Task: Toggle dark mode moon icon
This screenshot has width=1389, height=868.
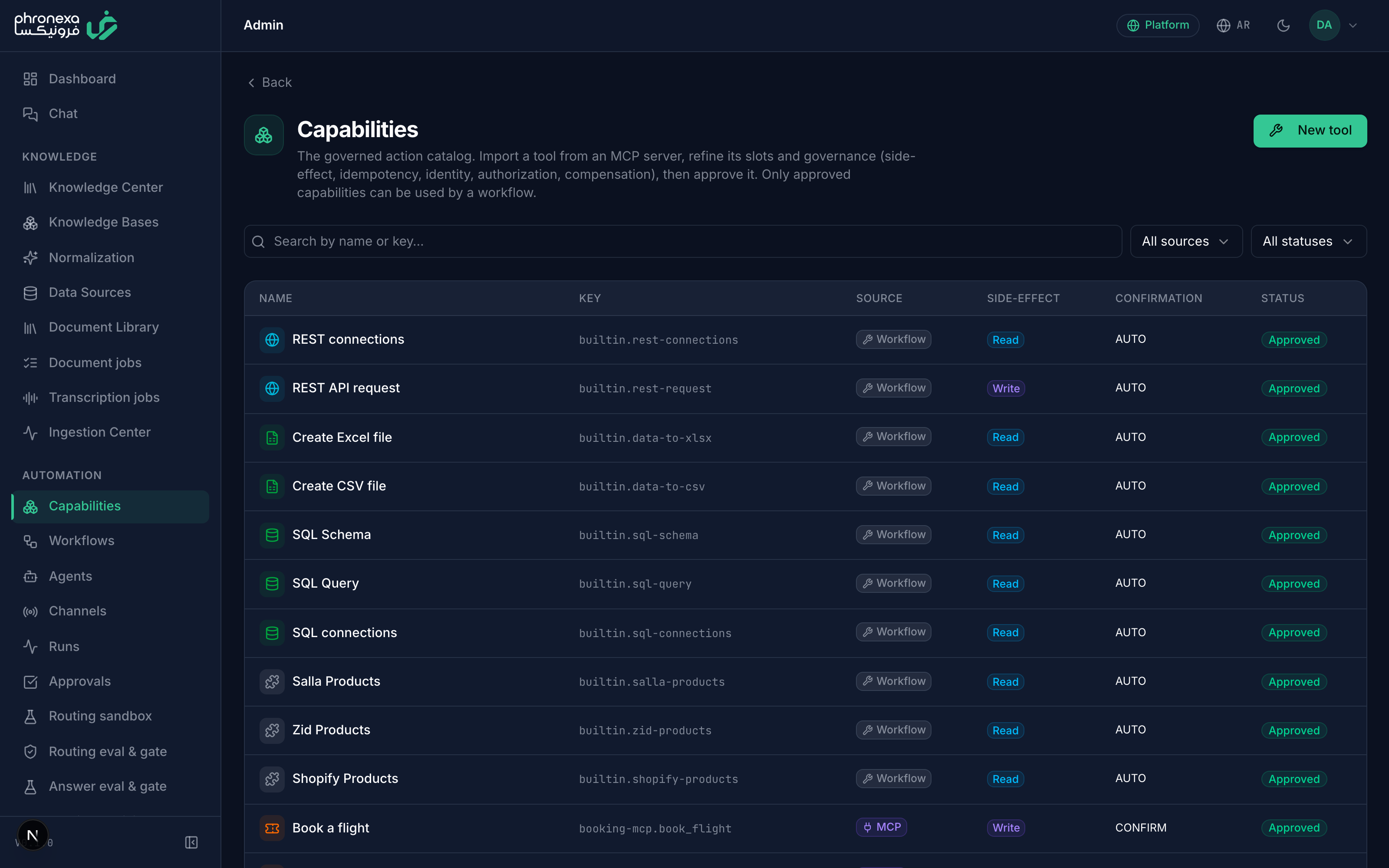Action: point(1284,25)
